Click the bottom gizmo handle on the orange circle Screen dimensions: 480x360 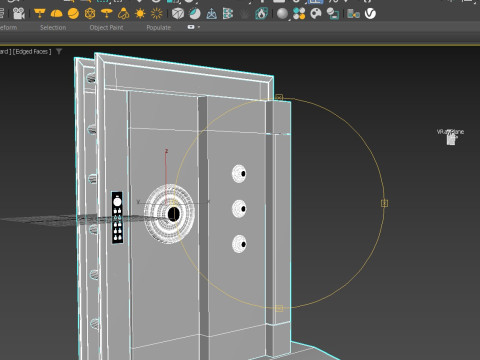[280, 308]
